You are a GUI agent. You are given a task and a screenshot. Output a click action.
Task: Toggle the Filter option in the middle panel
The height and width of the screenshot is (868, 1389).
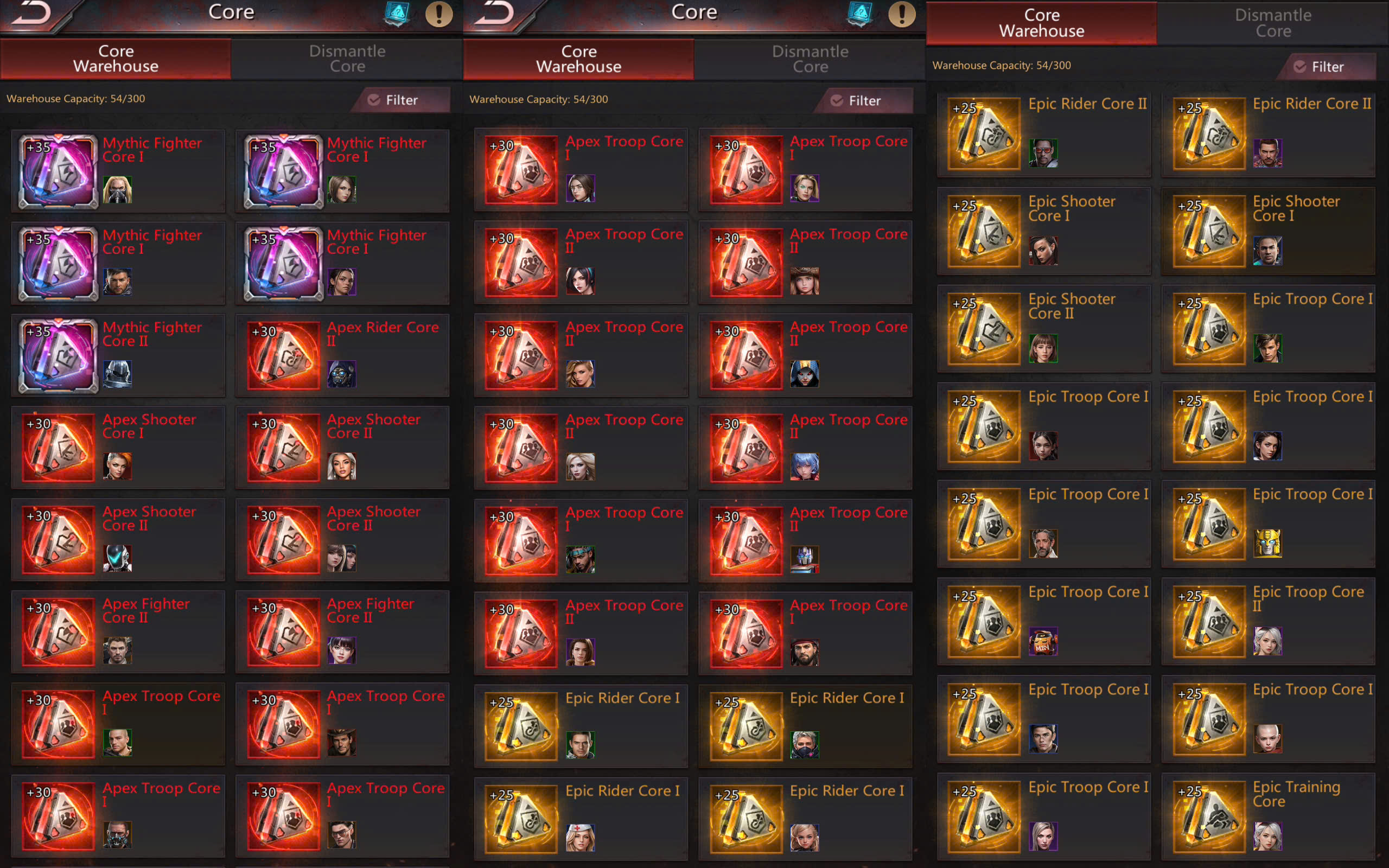click(x=864, y=100)
